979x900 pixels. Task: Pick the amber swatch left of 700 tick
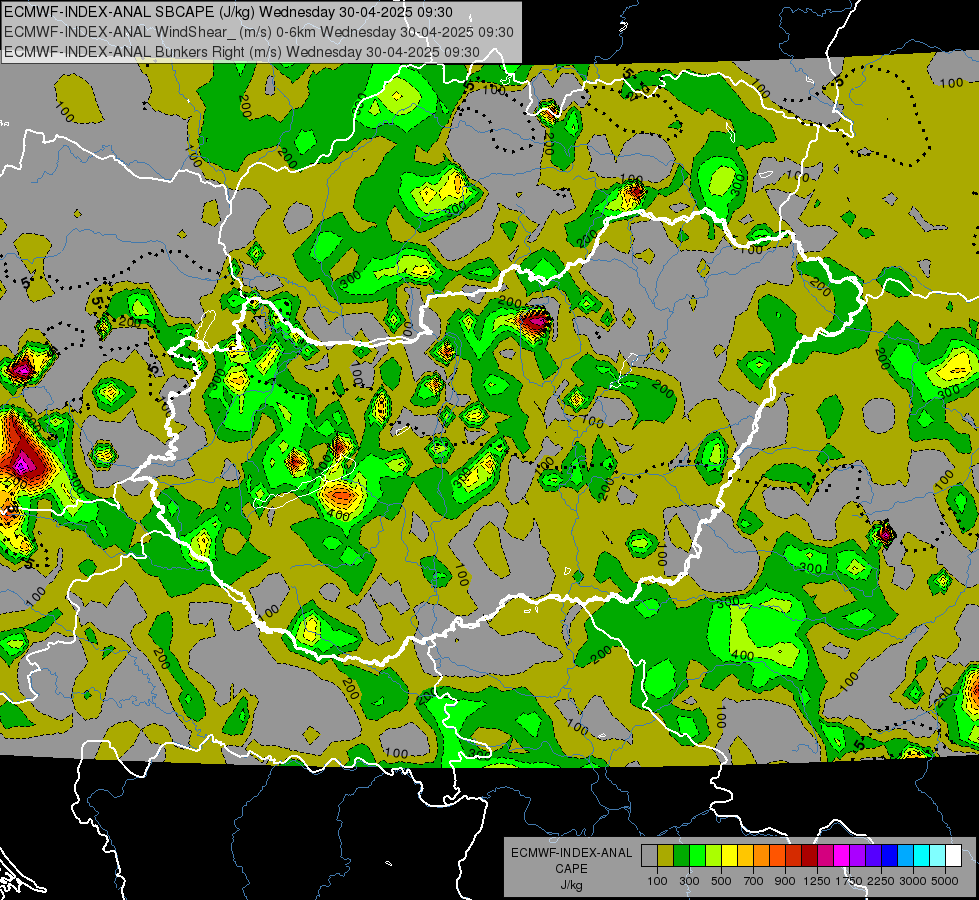(745, 855)
